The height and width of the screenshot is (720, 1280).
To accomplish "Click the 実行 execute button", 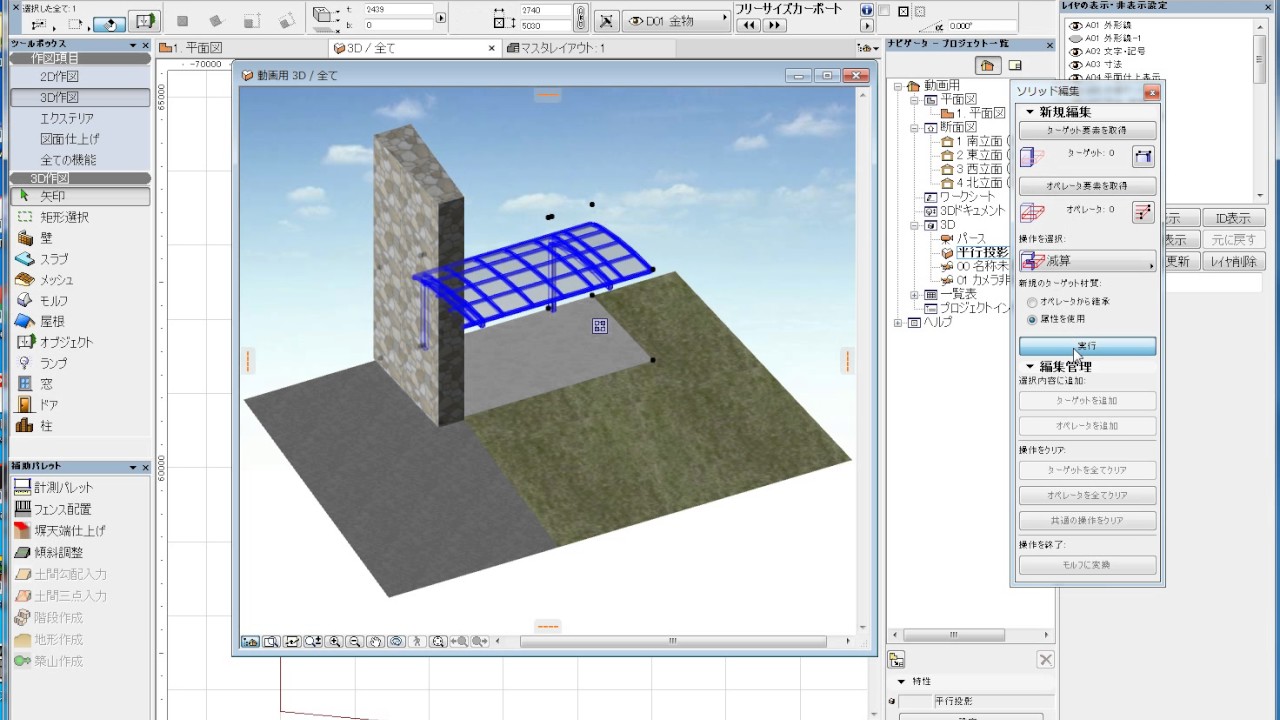I will coord(1087,346).
